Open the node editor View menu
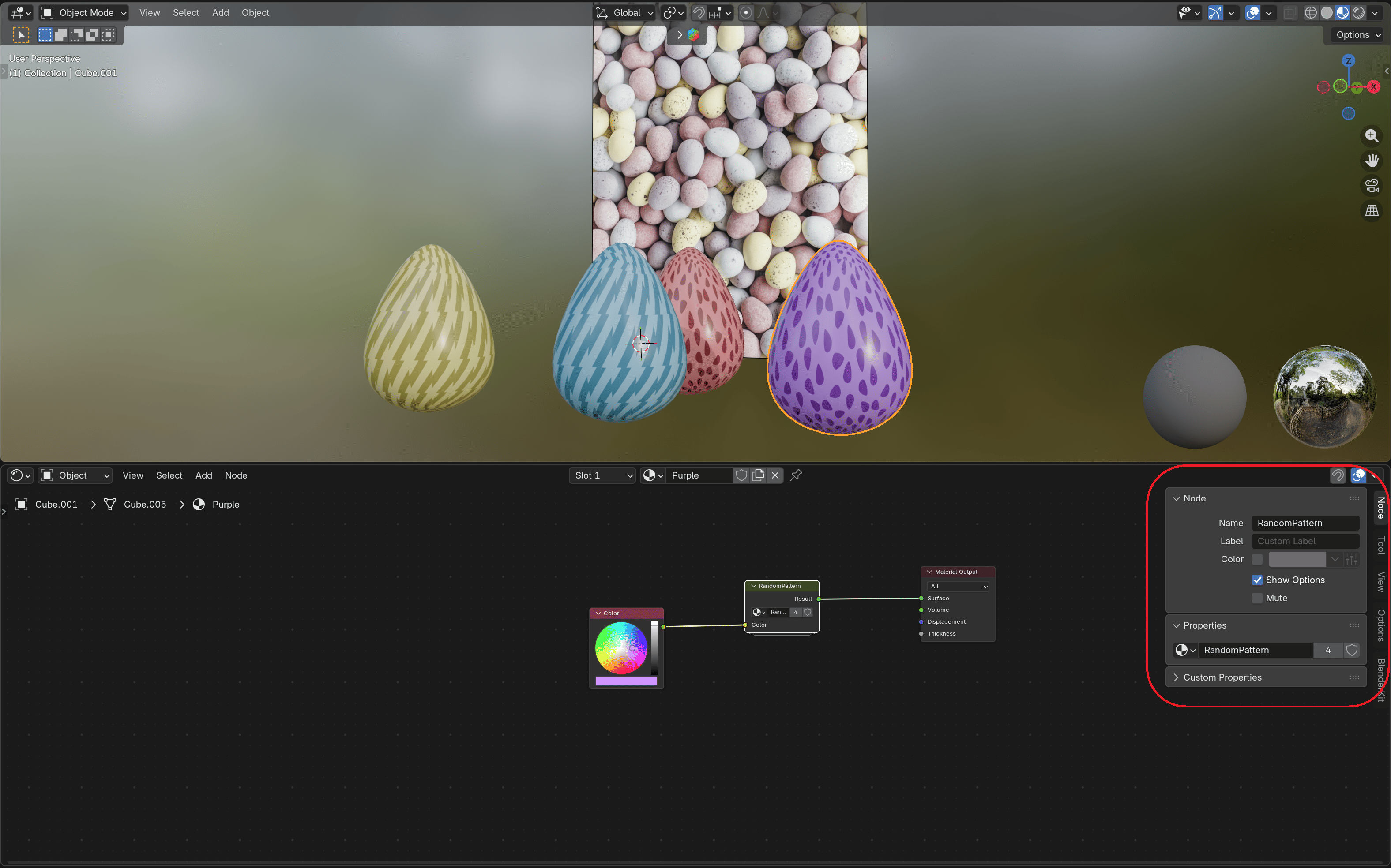Screen dimensions: 1391x868 point(133,475)
